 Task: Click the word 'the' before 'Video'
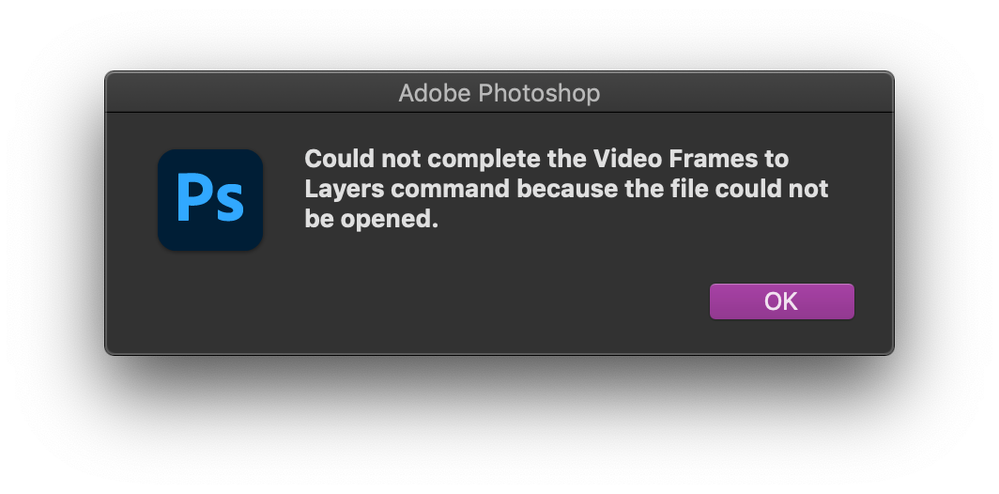567,158
